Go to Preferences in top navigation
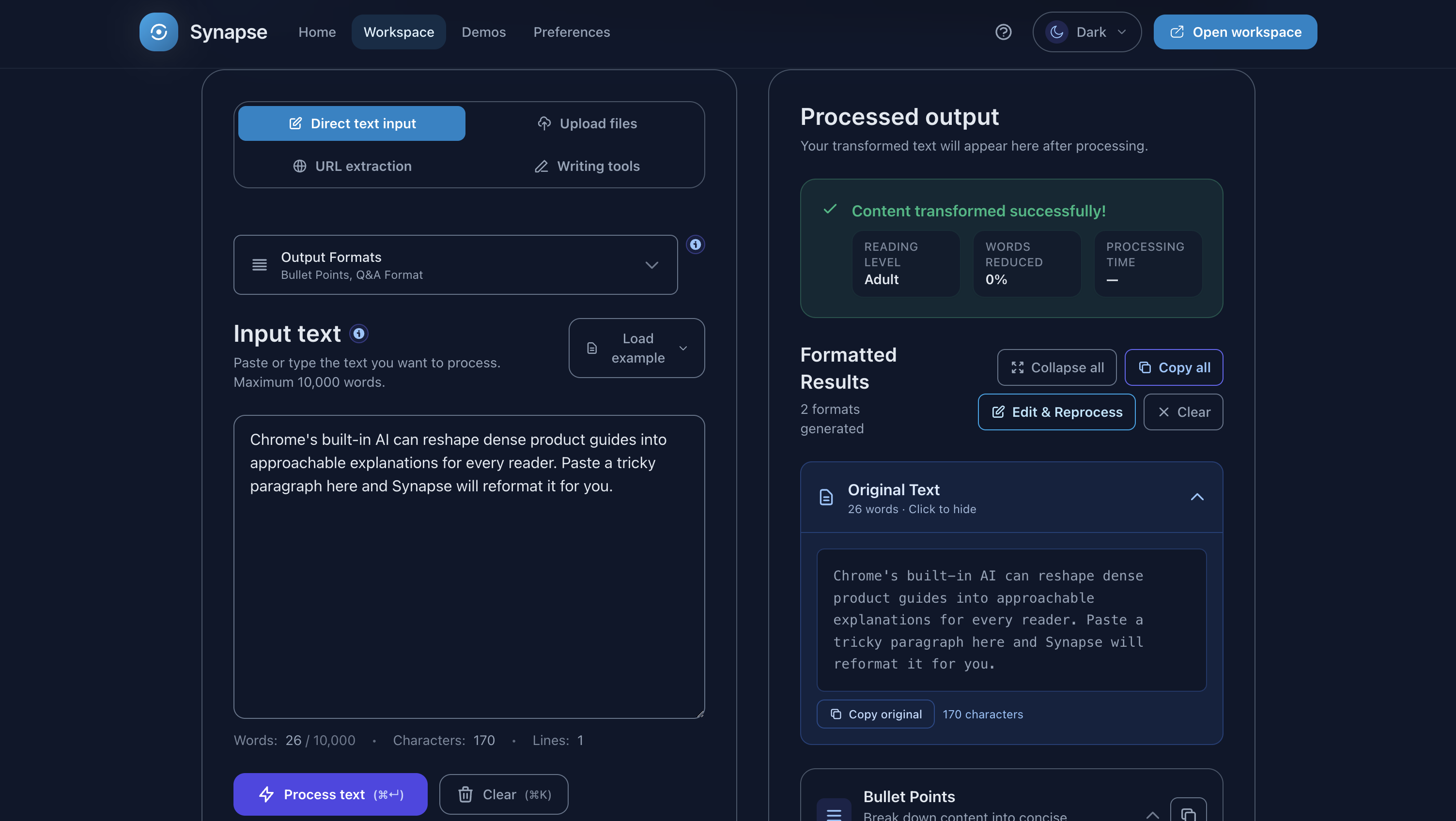Image resolution: width=1456 pixels, height=821 pixels. point(572,32)
